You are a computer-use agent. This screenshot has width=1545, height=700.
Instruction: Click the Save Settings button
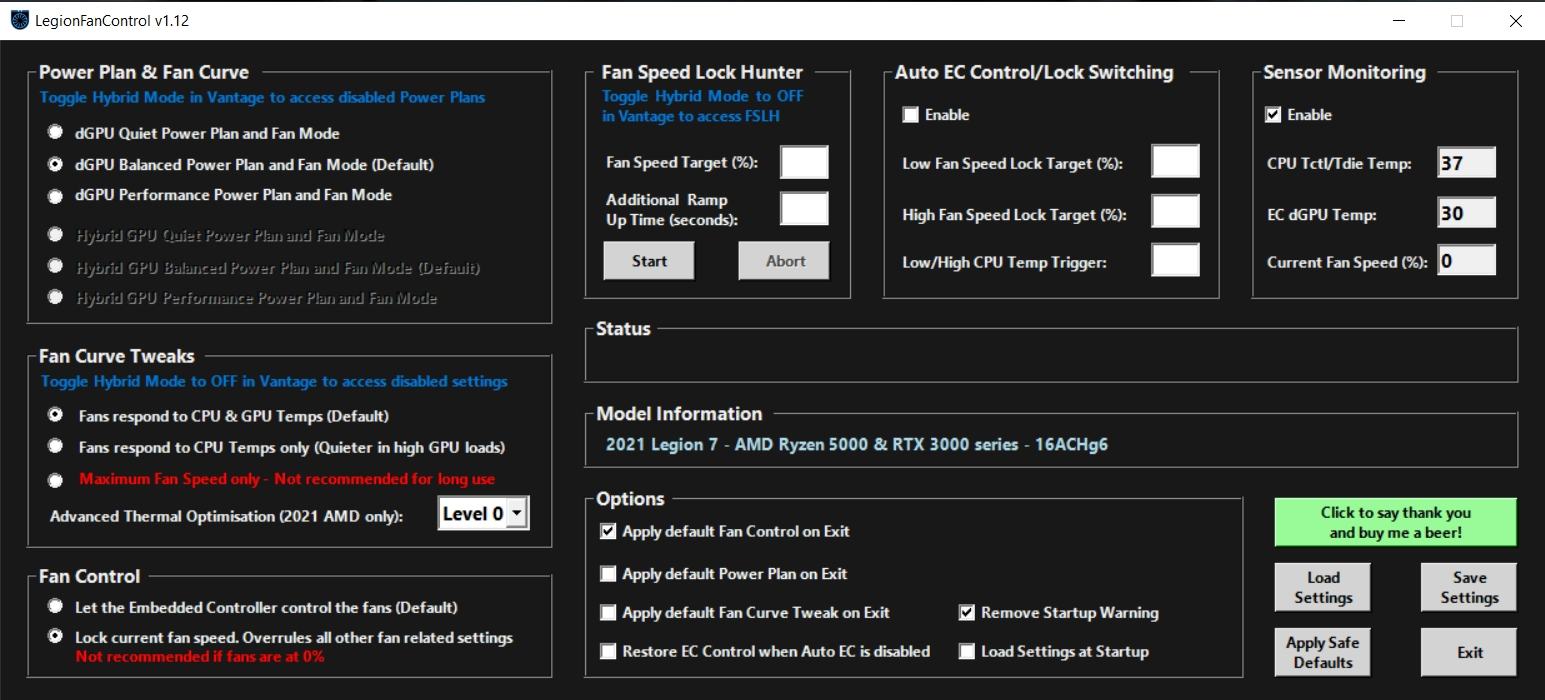tap(1469, 587)
